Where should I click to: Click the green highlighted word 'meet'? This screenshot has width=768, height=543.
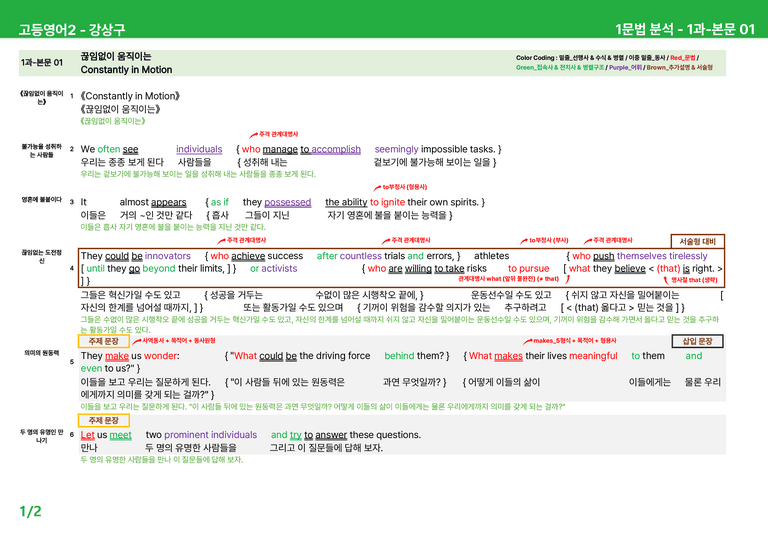tap(120, 435)
